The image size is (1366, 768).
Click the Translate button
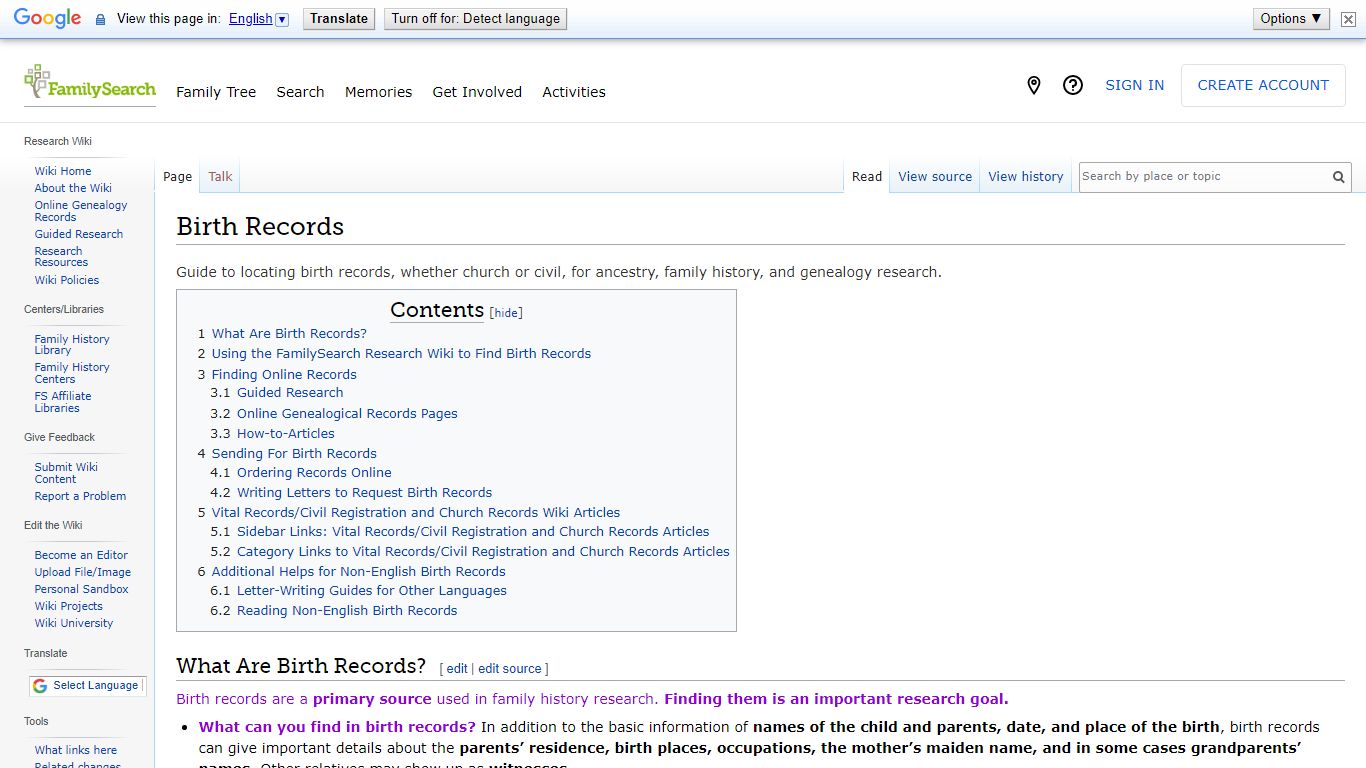click(339, 19)
